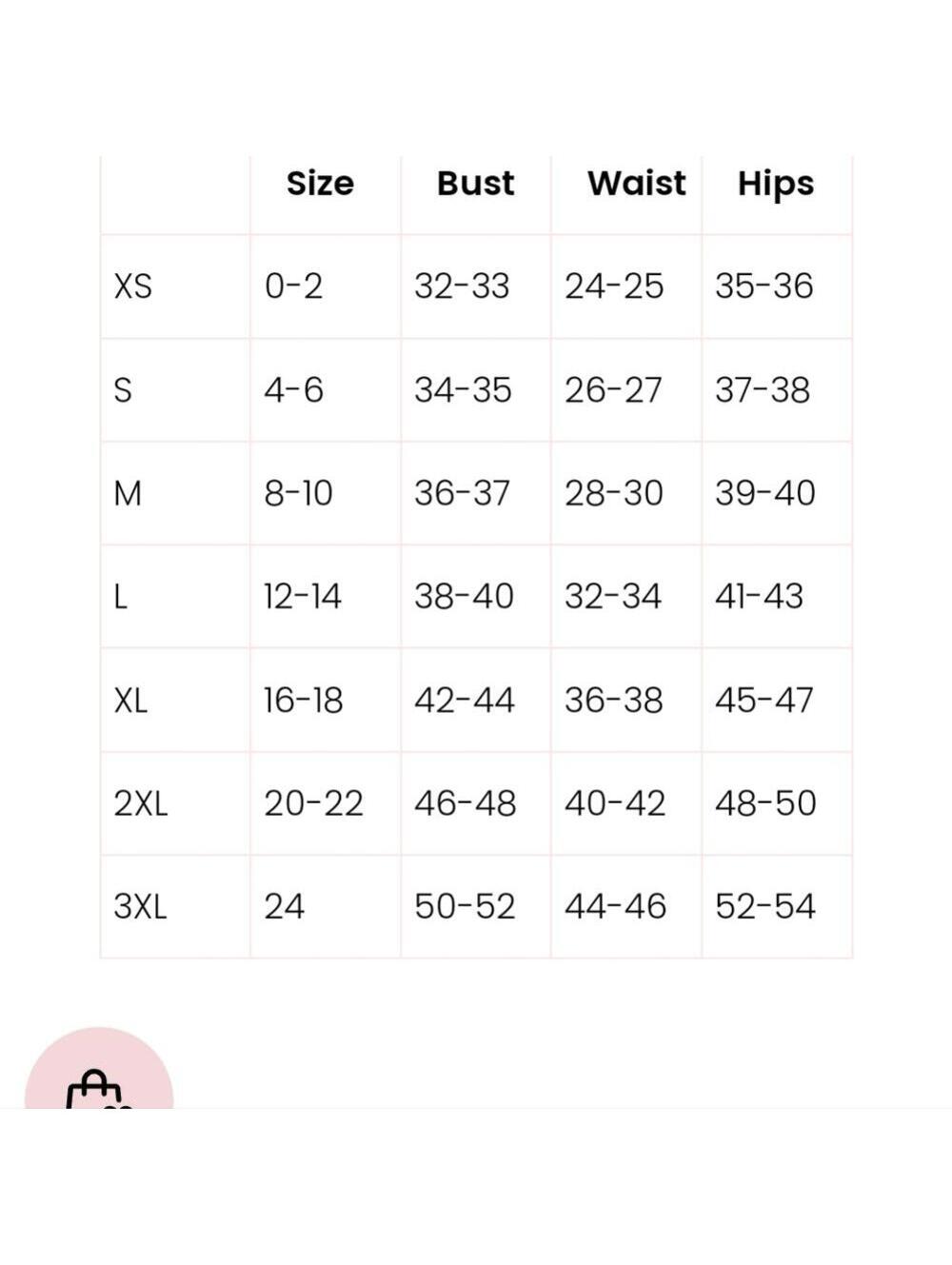Select the 44-46 waist cell

615,906
